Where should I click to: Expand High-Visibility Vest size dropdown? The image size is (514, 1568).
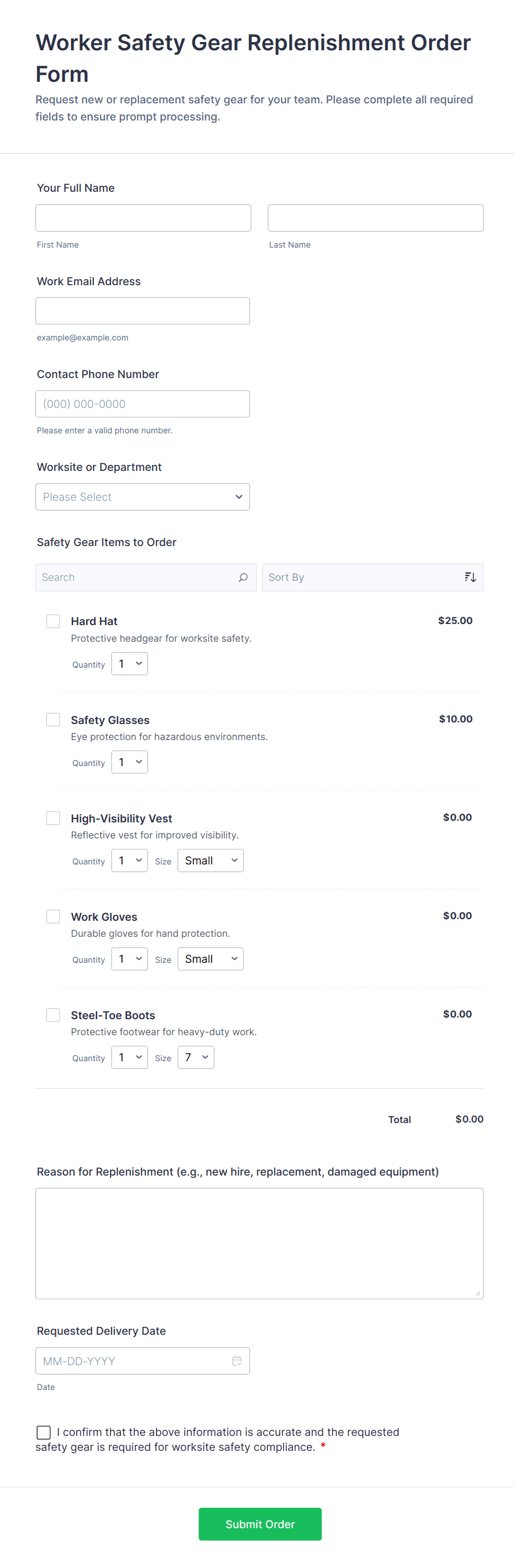(210, 860)
